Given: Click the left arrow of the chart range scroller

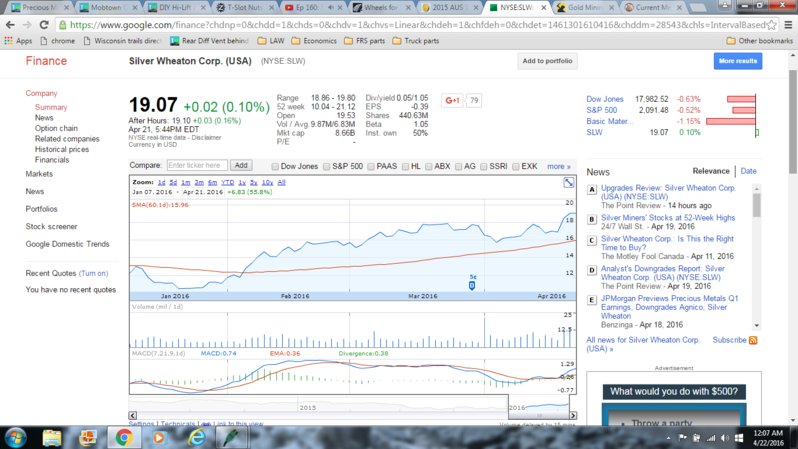Looking at the screenshot, I should coord(133,415).
